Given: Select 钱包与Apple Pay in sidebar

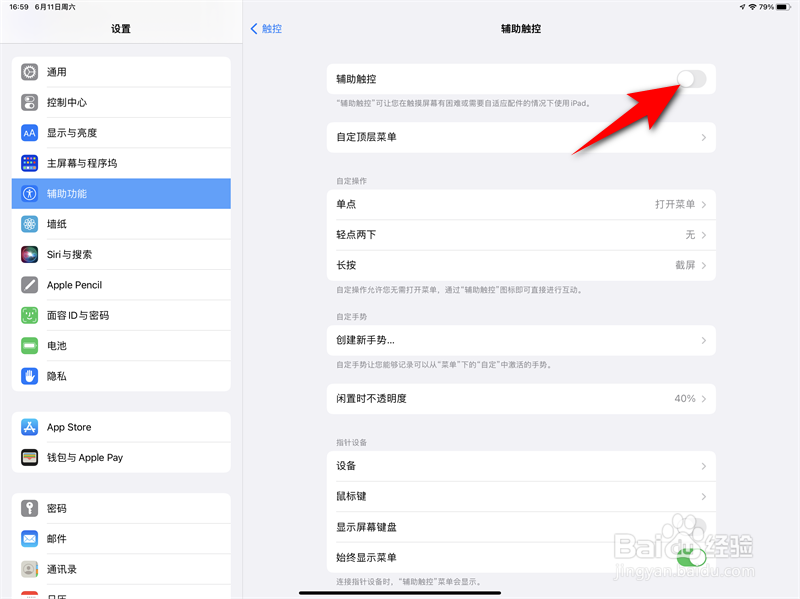Looking at the screenshot, I should point(121,458).
